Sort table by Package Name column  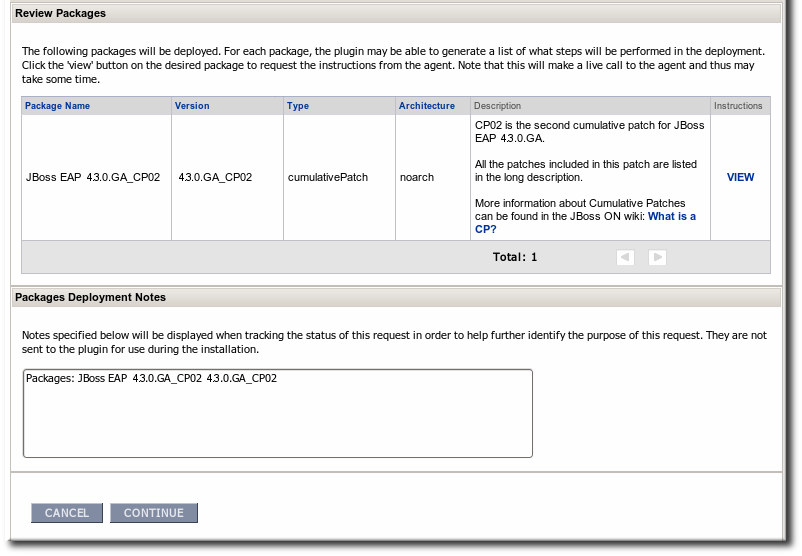point(57,106)
